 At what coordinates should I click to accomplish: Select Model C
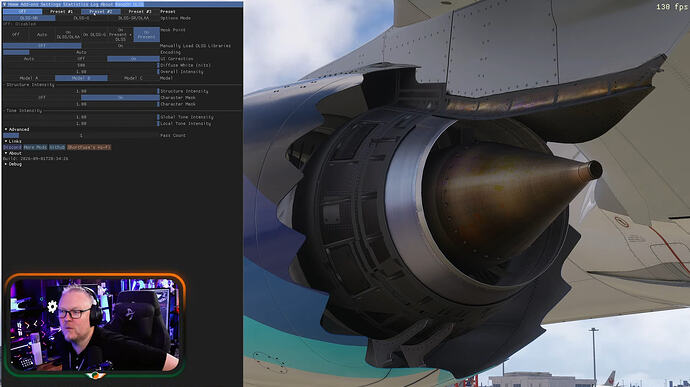click(x=133, y=78)
